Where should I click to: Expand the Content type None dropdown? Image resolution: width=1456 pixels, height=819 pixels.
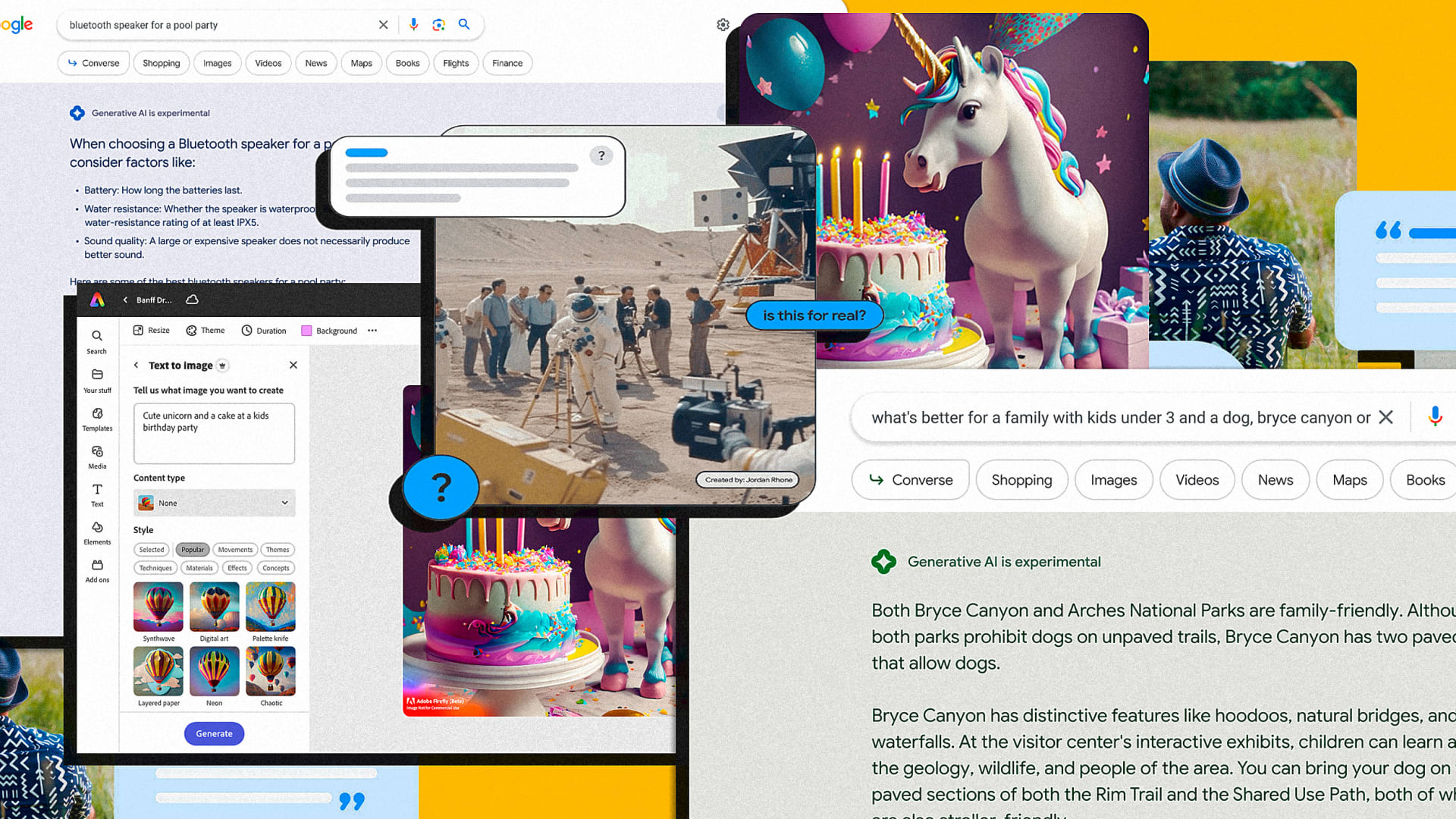pos(215,503)
